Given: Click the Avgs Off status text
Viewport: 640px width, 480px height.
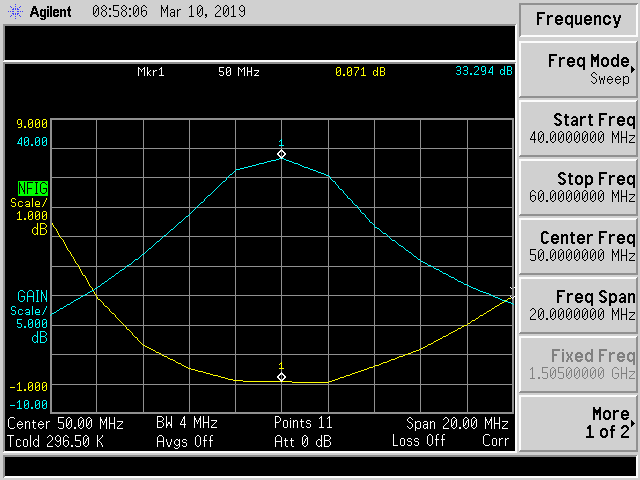Looking at the screenshot, I should click(x=185, y=442).
